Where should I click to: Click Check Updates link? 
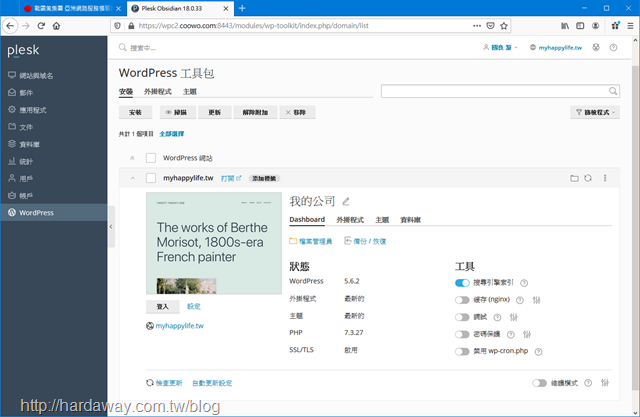click(x=164, y=383)
